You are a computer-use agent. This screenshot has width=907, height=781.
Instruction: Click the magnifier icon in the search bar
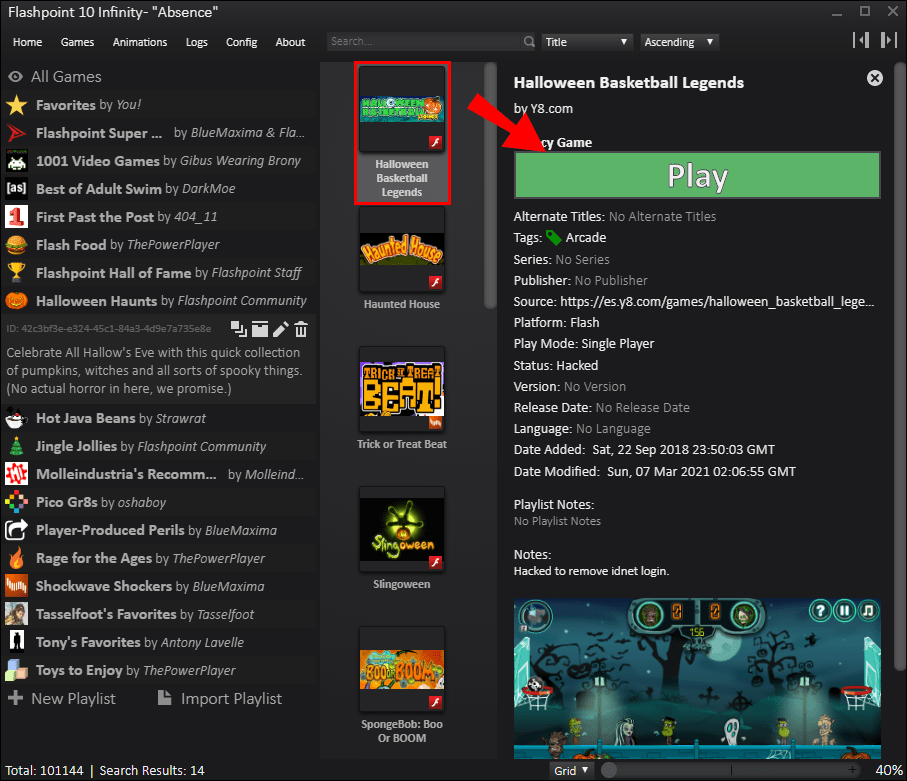tap(529, 42)
